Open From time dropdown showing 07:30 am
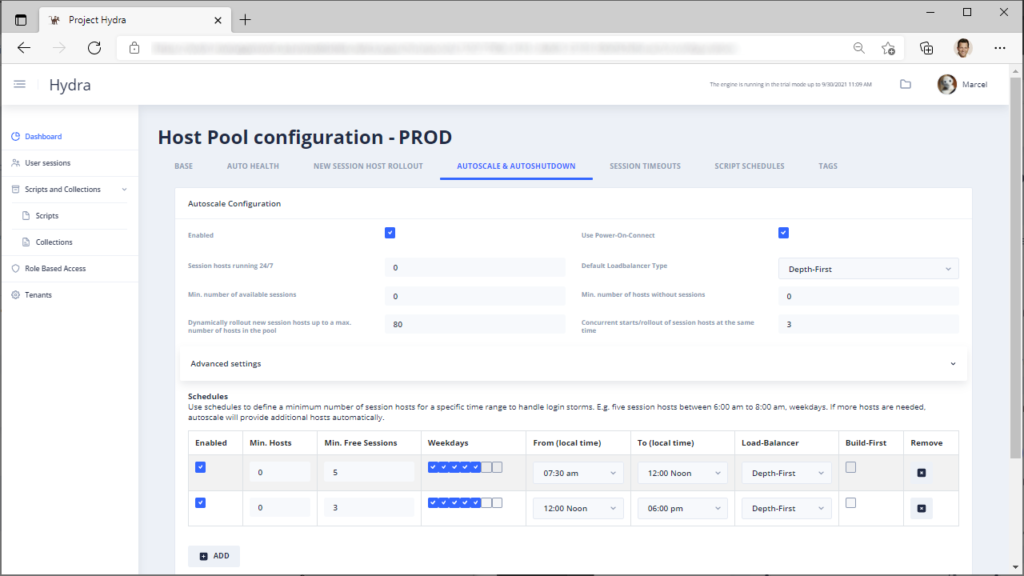 [x=578, y=473]
